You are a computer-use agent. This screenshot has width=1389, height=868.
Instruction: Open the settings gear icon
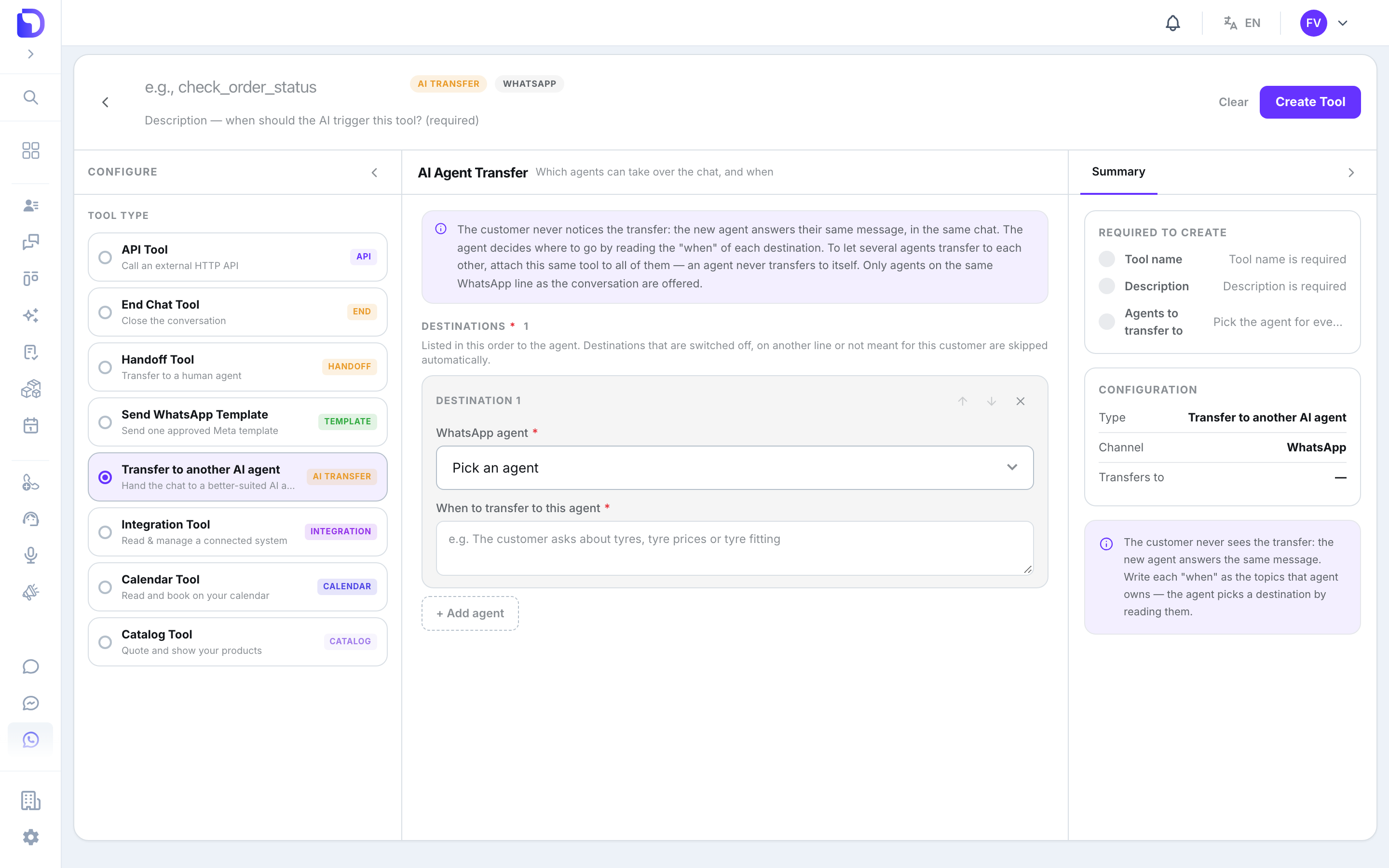tap(31, 837)
